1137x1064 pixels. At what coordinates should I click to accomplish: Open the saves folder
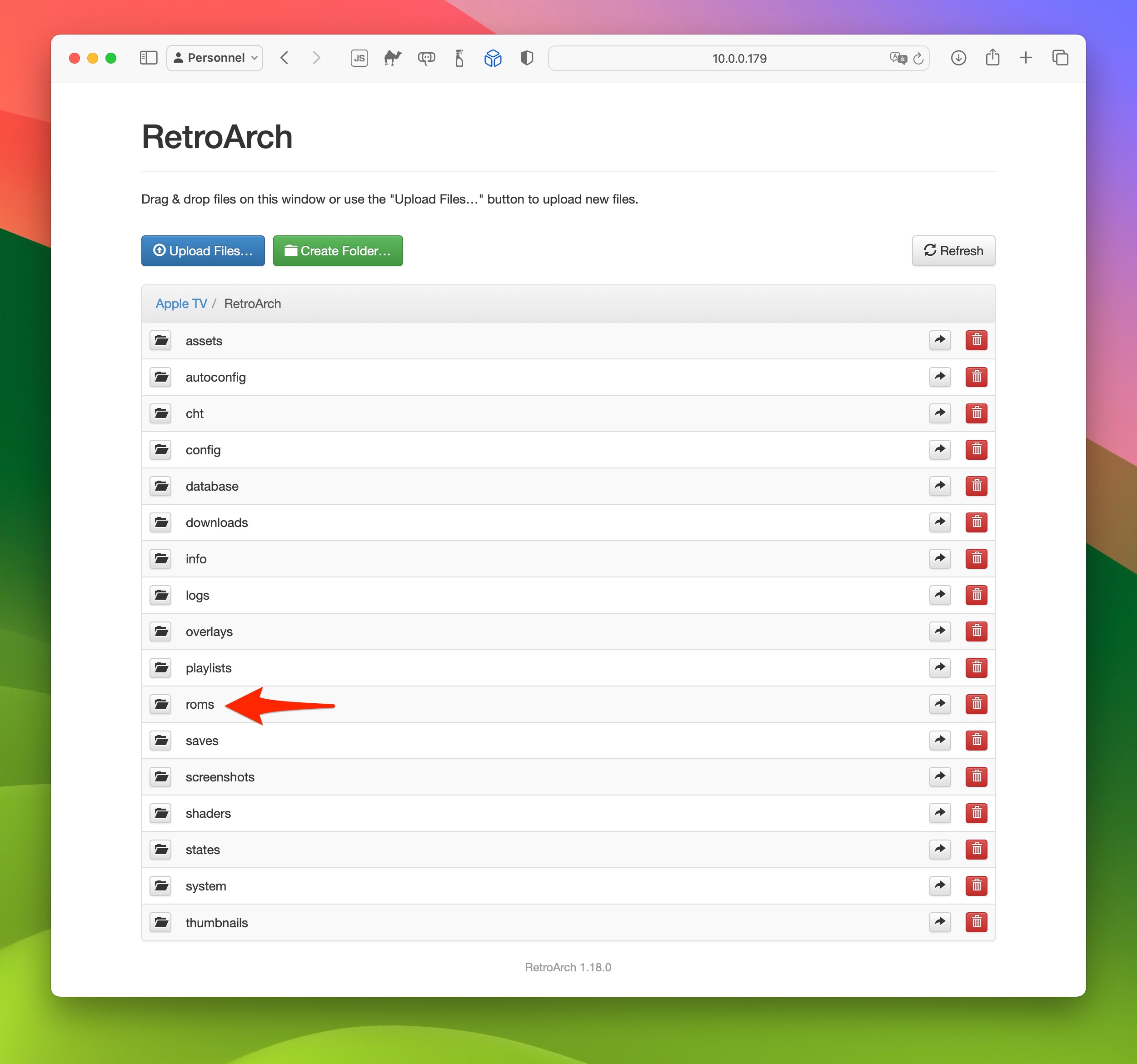coord(200,741)
